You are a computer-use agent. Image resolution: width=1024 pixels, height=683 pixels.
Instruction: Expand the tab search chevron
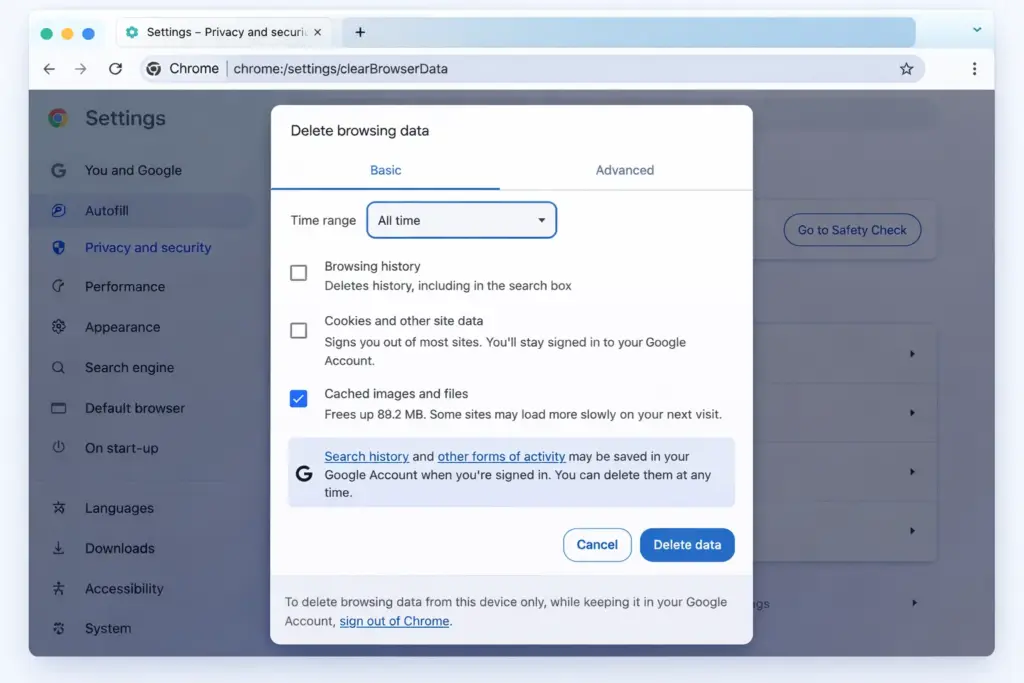point(977,31)
